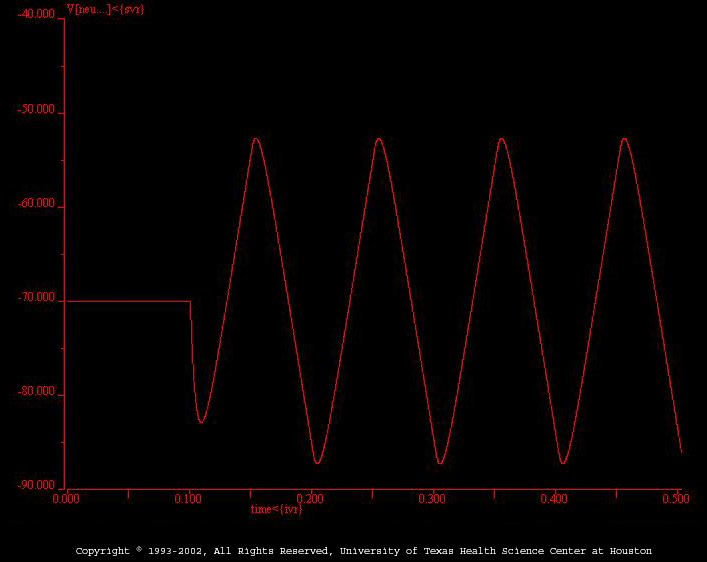
Task: Click the first peak of the waveform
Action: click(x=256, y=139)
